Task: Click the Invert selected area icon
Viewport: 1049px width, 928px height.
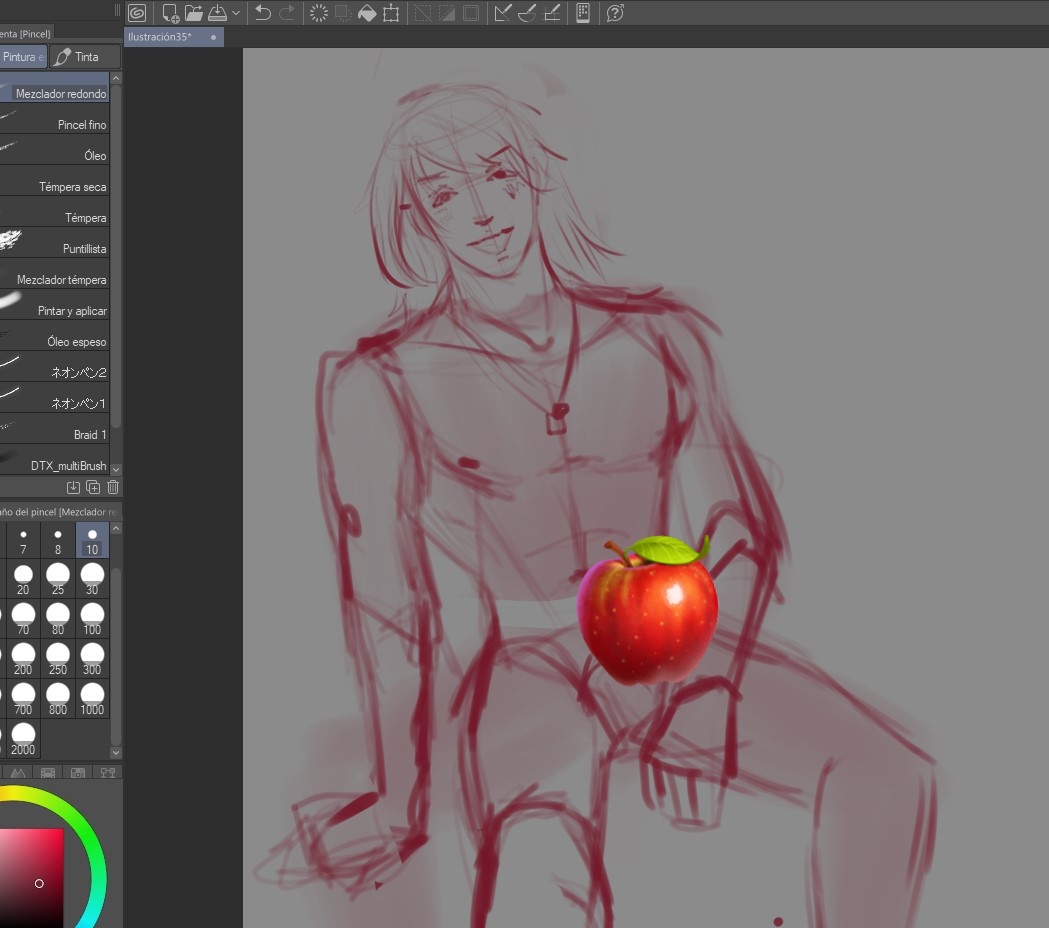Action: (447, 13)
